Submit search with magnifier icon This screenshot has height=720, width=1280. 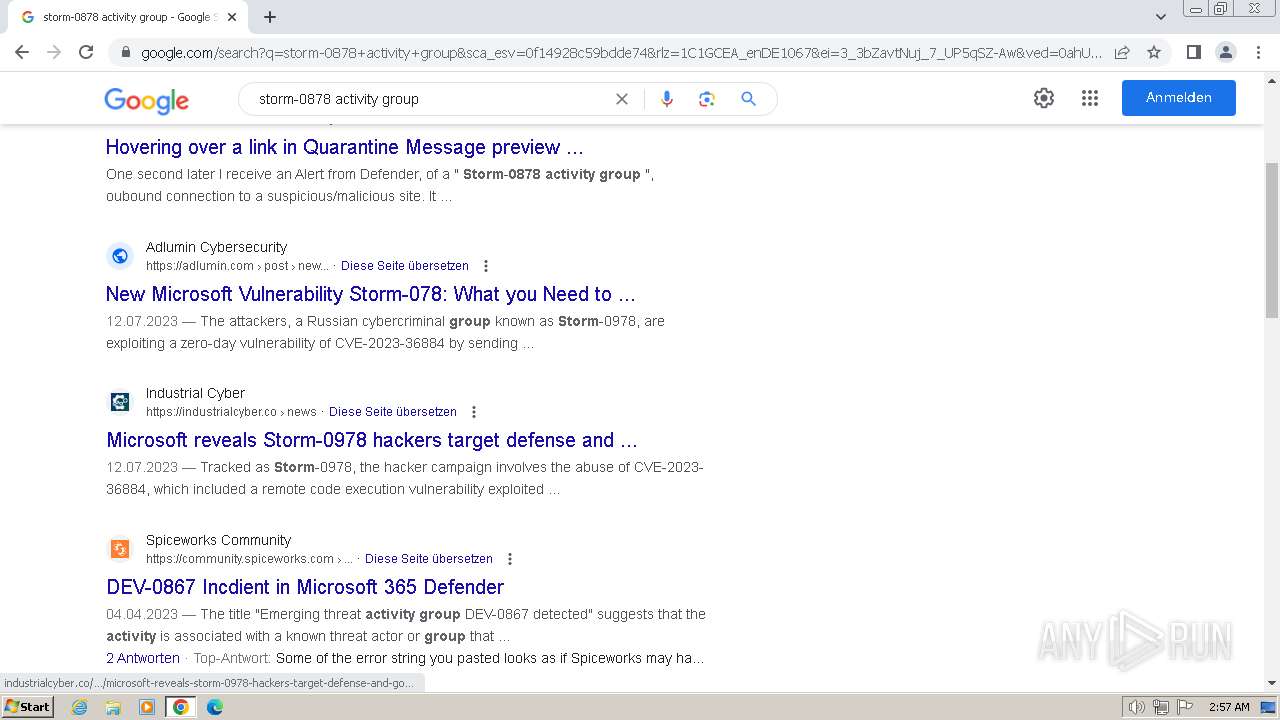click(748, 99)
